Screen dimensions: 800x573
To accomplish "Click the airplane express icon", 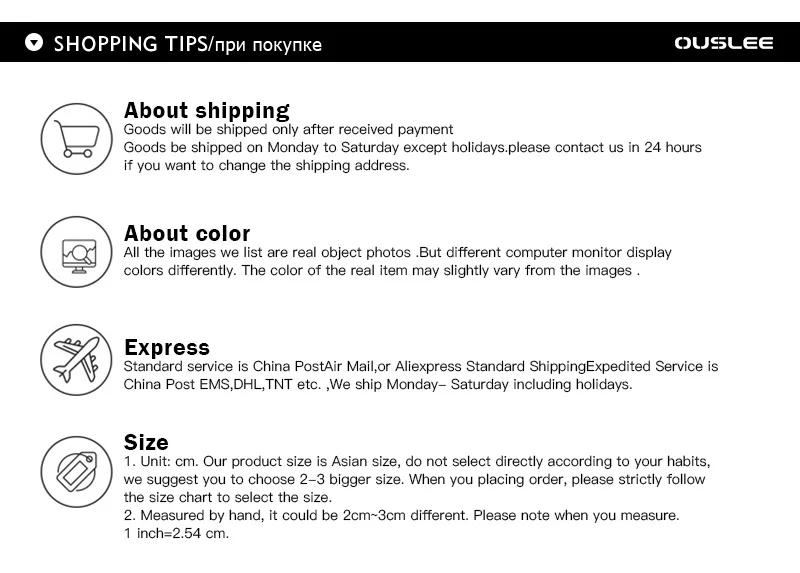I will (x=77, y=360).
